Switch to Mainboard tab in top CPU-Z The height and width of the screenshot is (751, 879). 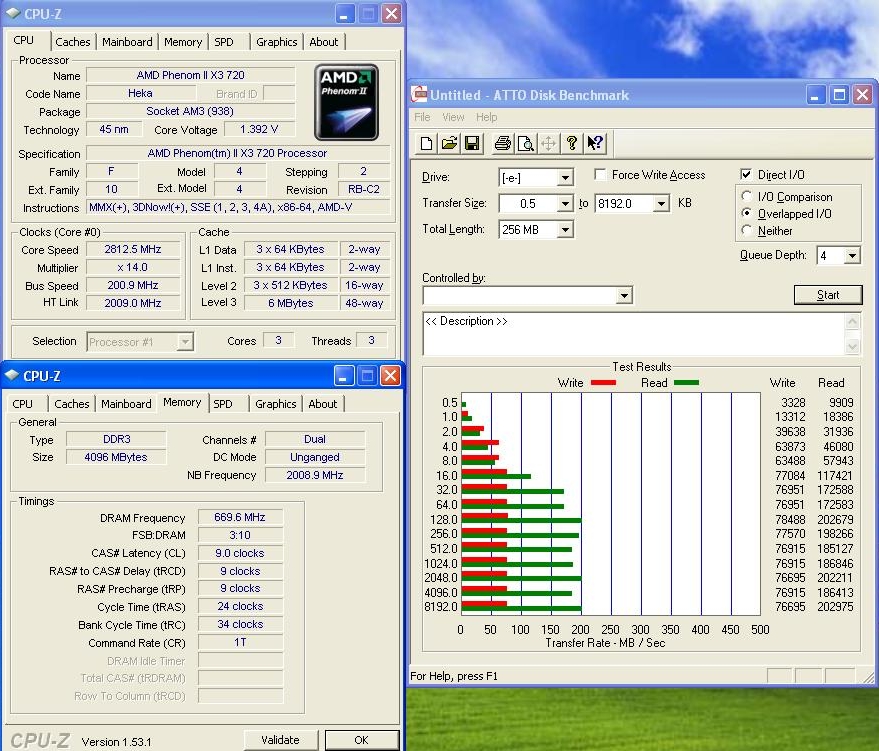127,42
